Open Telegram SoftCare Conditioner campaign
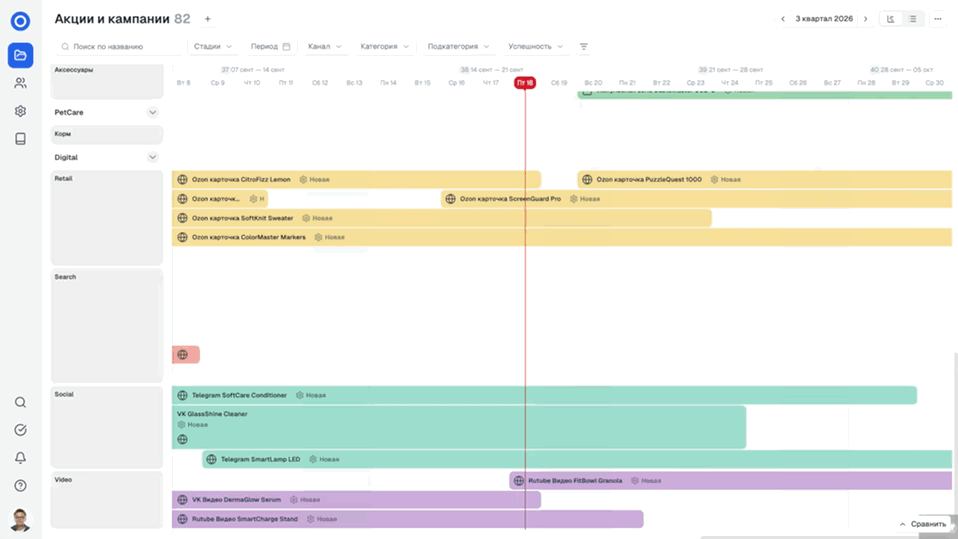 click(544, 395)
